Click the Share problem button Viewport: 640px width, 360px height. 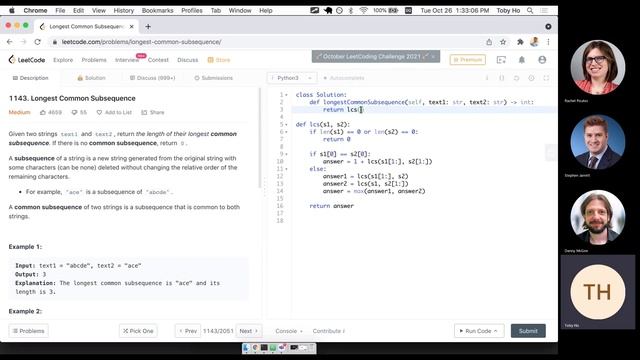pos(153,112)
